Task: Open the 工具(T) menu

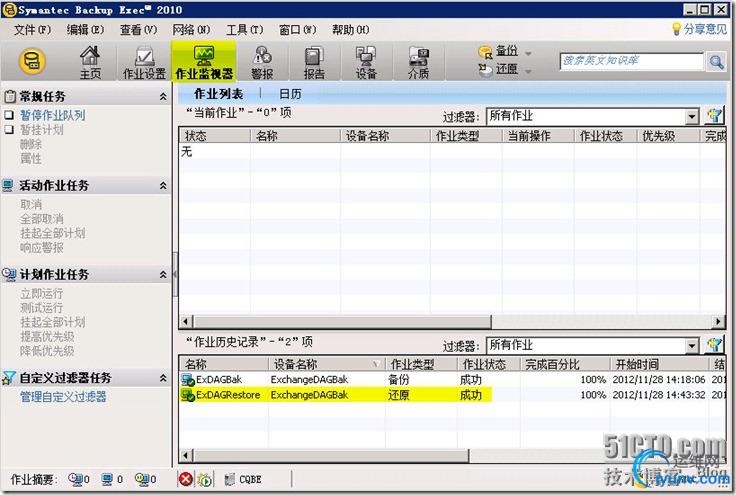Action: [245, 30]
